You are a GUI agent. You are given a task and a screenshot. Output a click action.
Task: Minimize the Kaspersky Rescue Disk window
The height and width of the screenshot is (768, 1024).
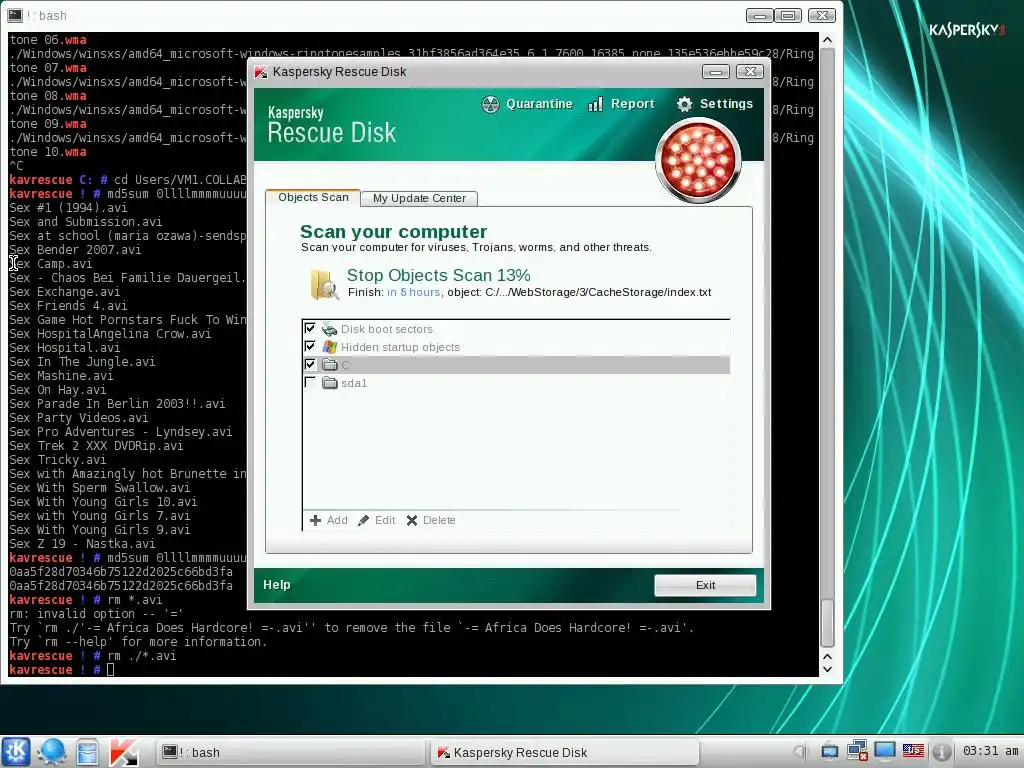pyautogui.click(x=716, y=72)
